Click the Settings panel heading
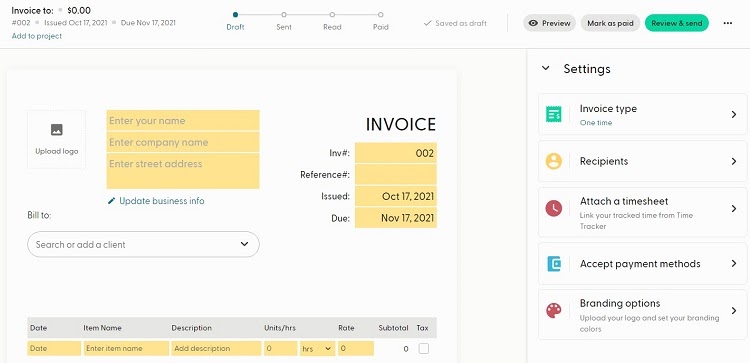 pyautogui.click(x=587, y=69)
